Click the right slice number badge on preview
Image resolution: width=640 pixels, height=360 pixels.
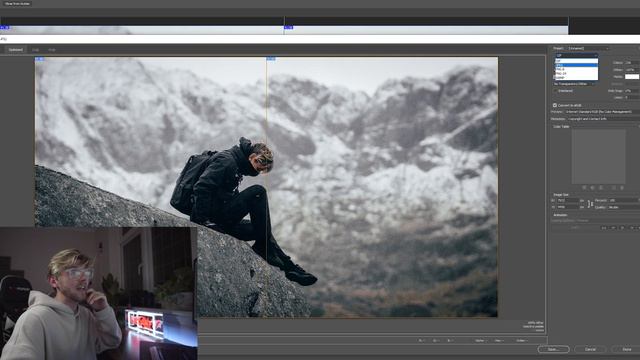(271, 59)
